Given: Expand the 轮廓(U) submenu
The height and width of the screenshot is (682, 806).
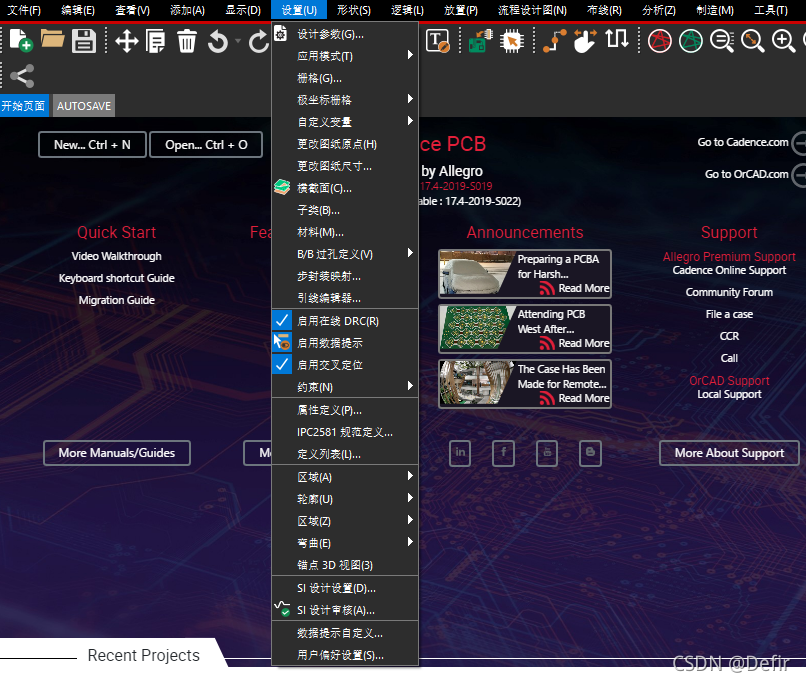Looking at the screenshot, I should tap(345, 499).
